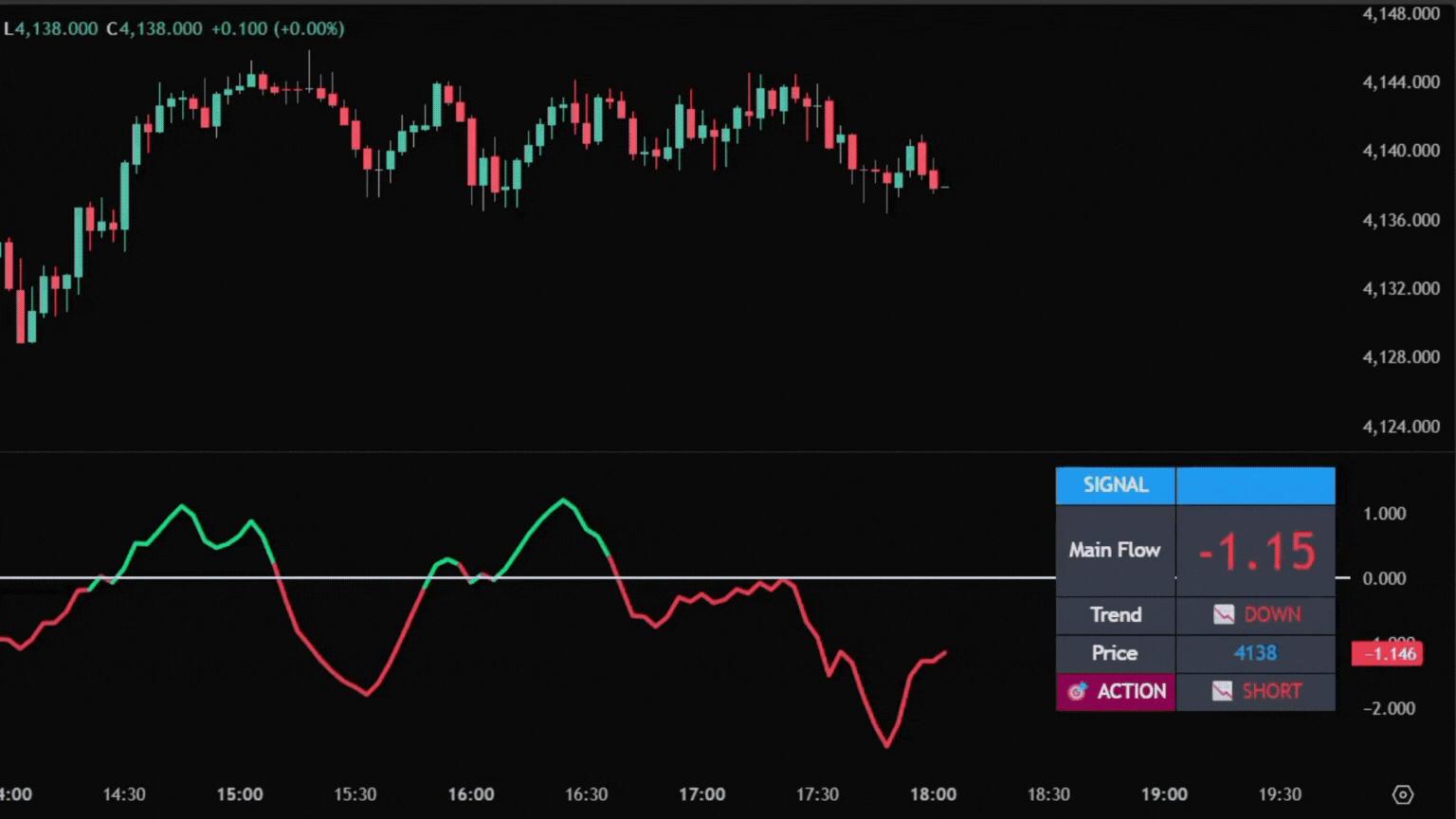Open chart settings gear icon
Screen dimensions: 1456x819
tap(1403, 794)
